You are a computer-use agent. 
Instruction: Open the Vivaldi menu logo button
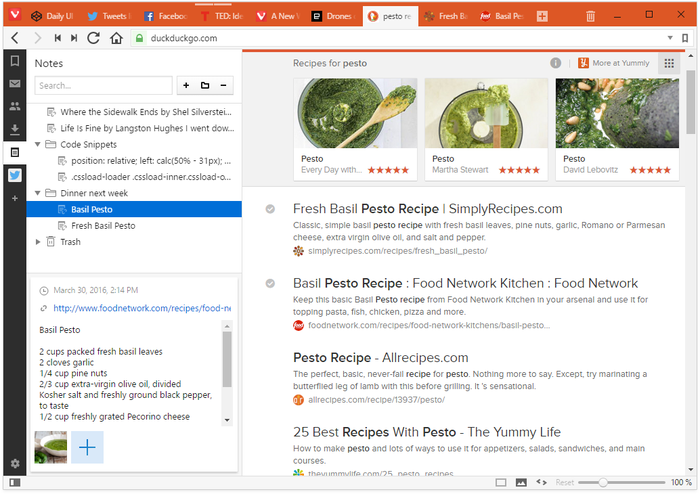tap(15, 15)
